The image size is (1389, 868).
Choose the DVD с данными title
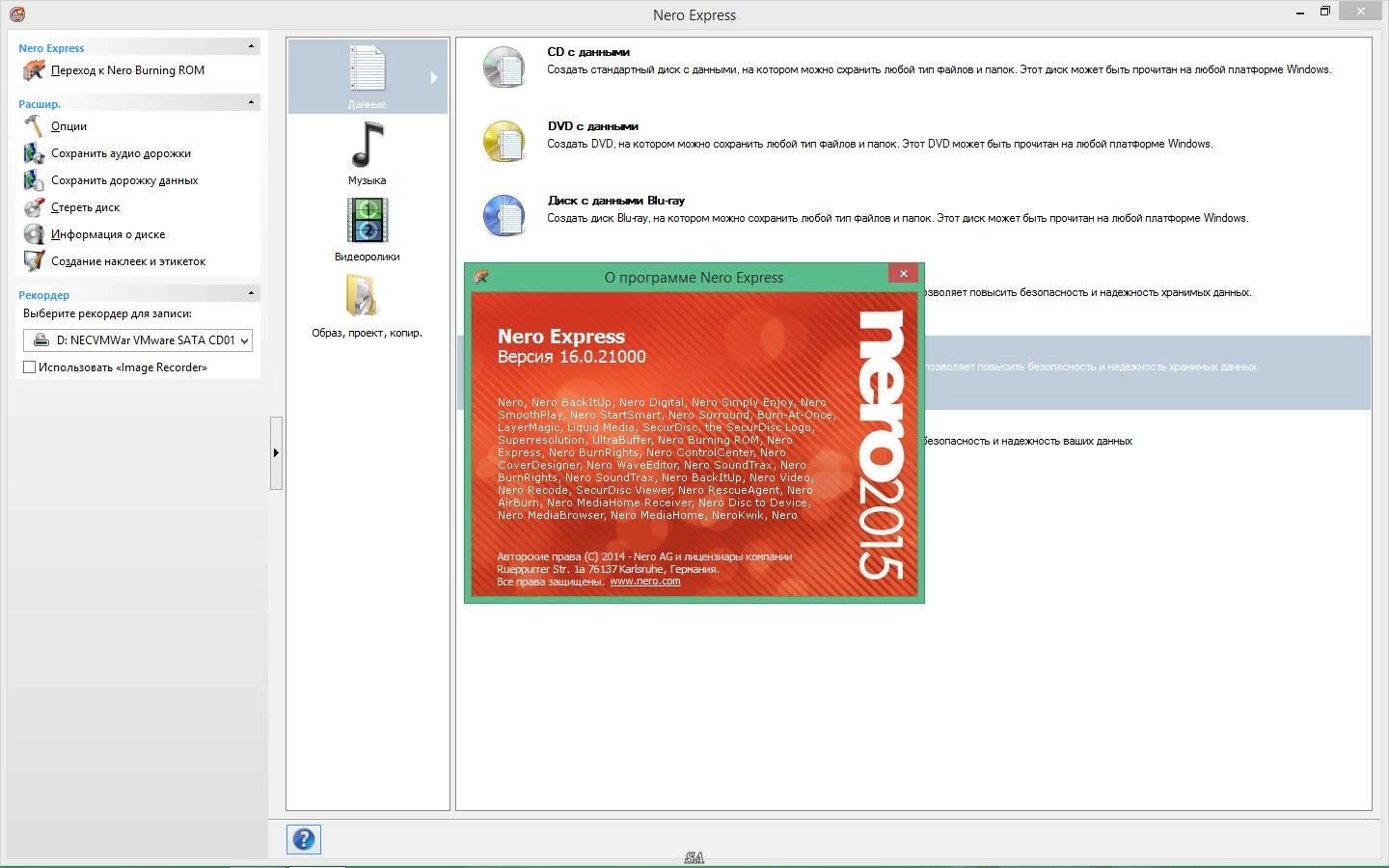[x=592, y=126]
